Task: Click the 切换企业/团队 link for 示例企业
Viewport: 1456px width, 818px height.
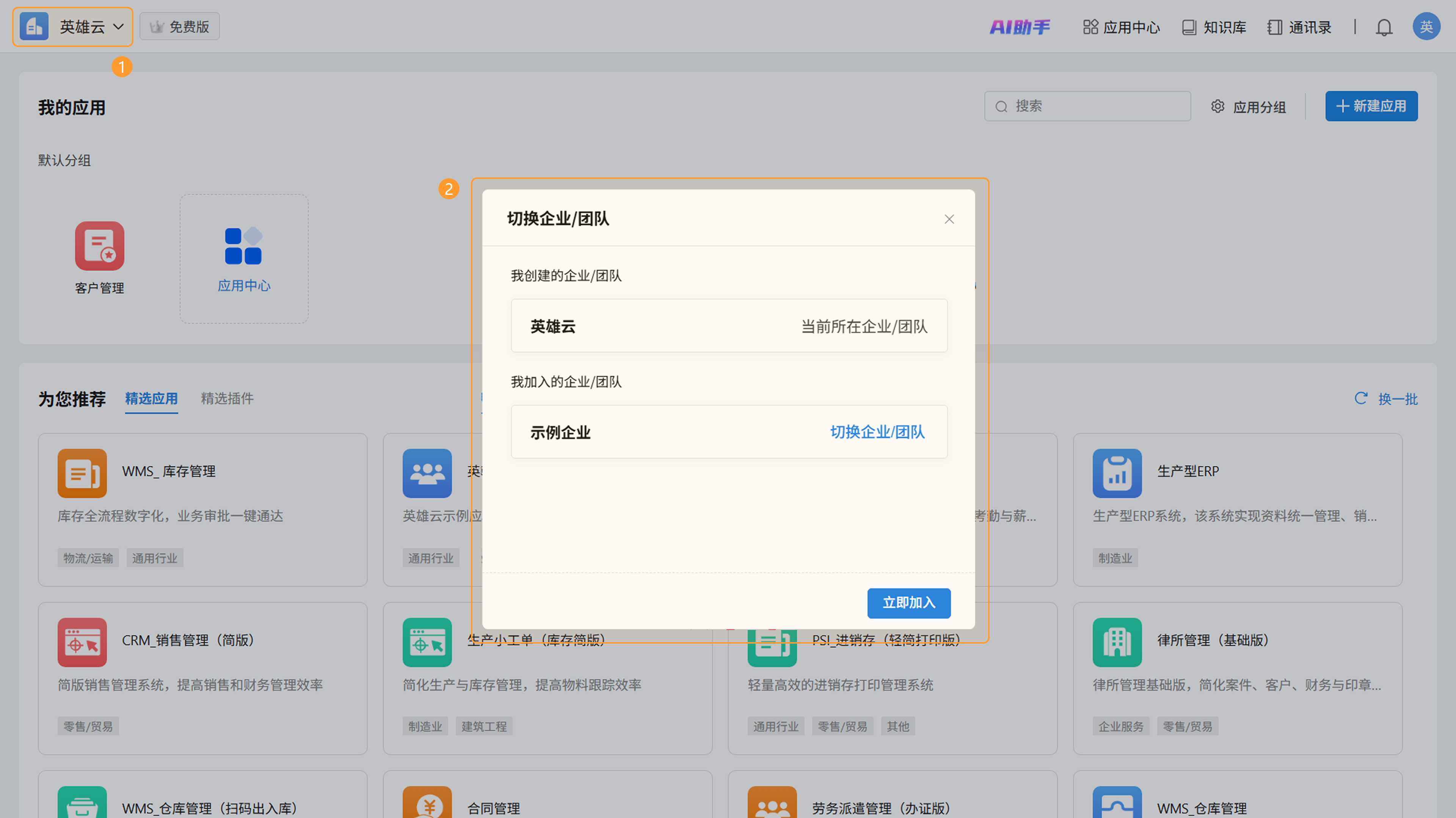Action: click(x=877, y=432)
